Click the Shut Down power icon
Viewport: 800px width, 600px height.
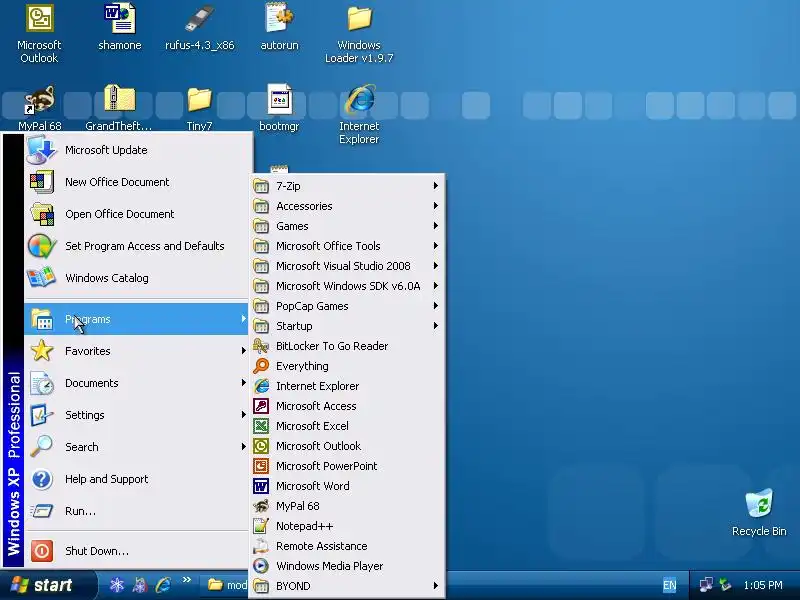[41, 551]
